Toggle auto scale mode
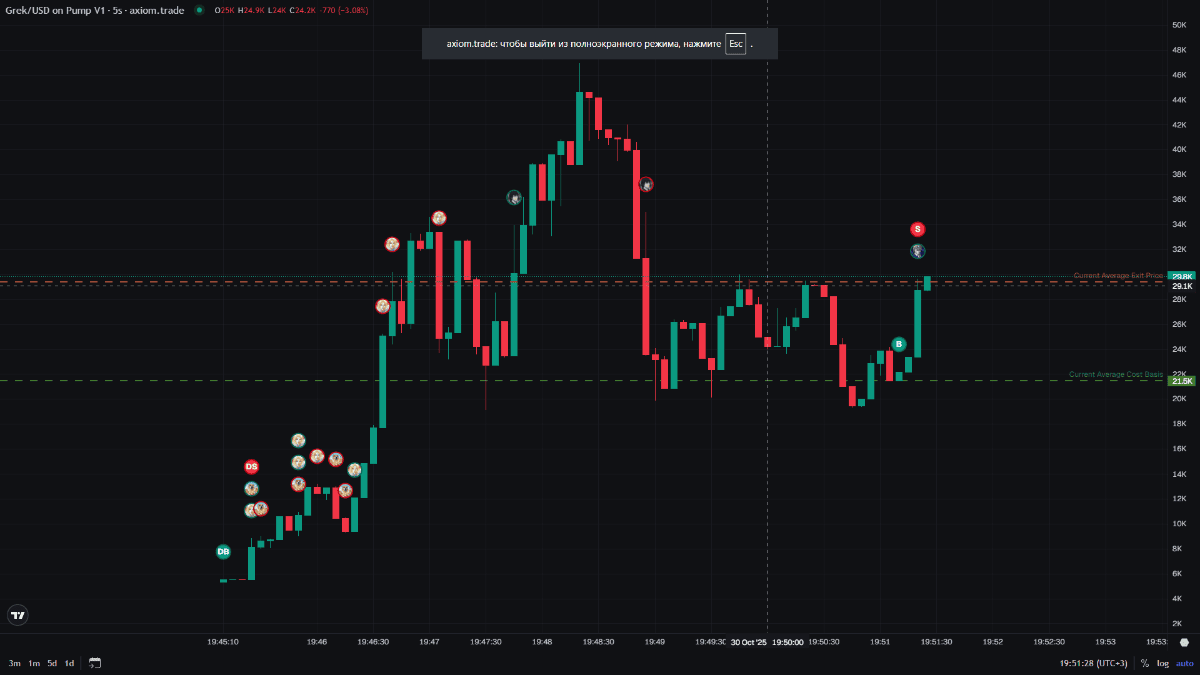The width and height of the screenshot is (1200, 675). (x=1184, y=663)
